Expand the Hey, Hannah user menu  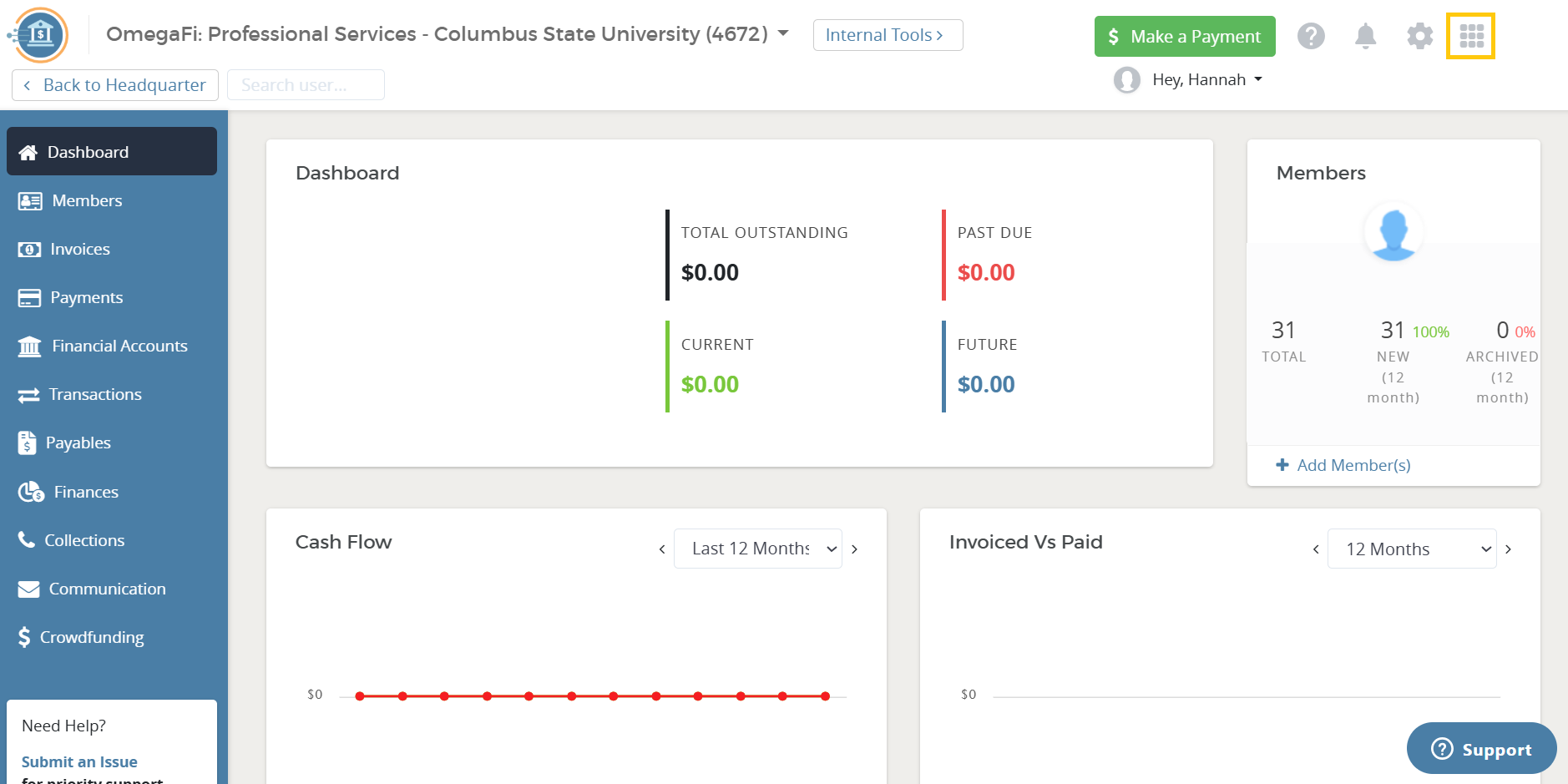pos(1206,80)
